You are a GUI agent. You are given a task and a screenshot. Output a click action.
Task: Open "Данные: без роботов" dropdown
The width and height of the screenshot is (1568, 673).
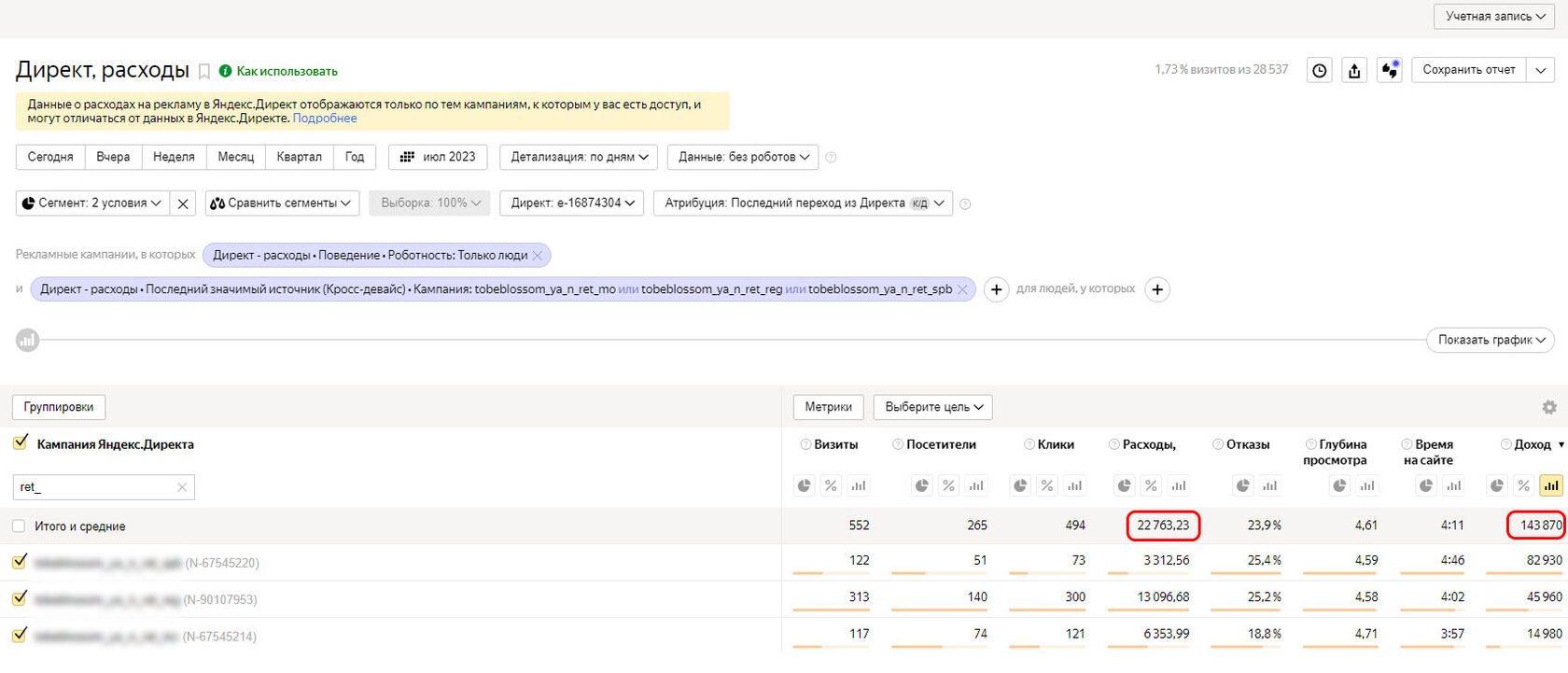click(743, 158)
